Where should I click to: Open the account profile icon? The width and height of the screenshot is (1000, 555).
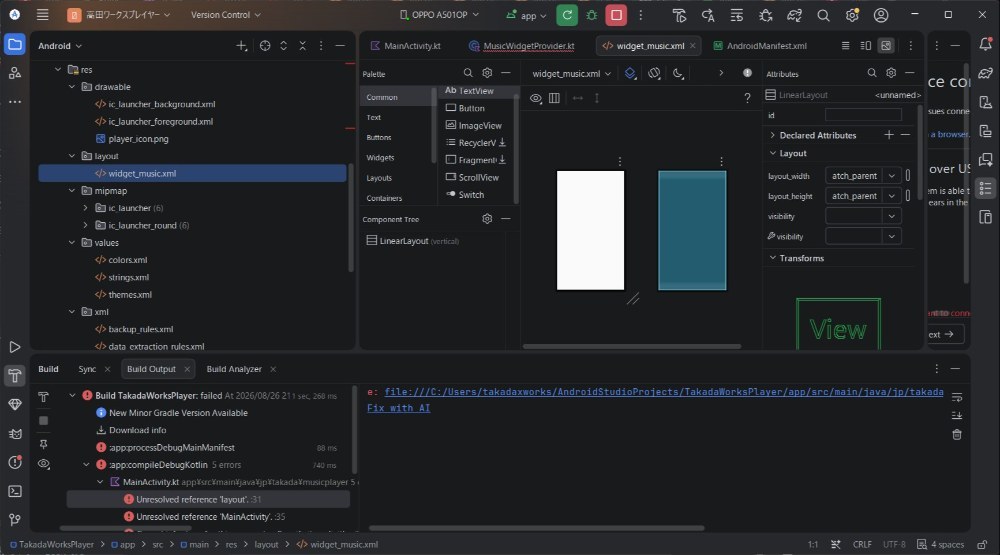[881, 15]
